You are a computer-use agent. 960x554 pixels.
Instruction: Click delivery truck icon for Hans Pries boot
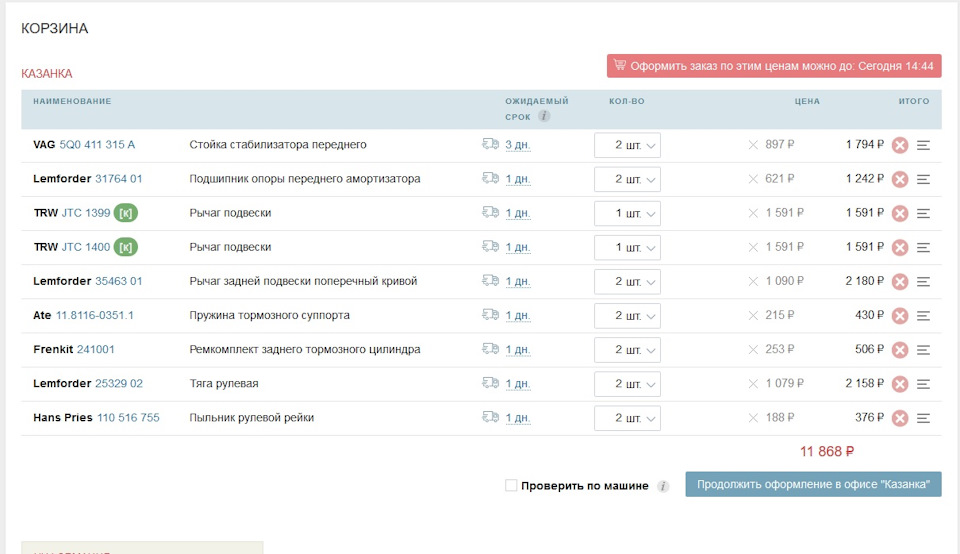pos(490,417)
